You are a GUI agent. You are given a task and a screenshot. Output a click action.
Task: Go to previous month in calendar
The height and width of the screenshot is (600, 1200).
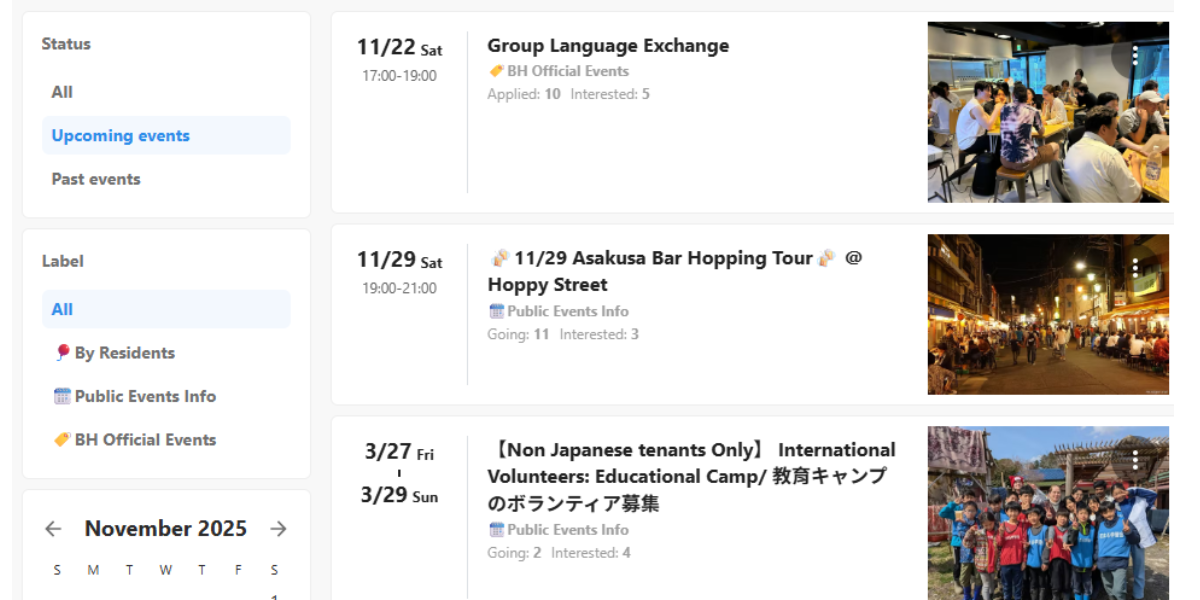click(x=53, y=529)
